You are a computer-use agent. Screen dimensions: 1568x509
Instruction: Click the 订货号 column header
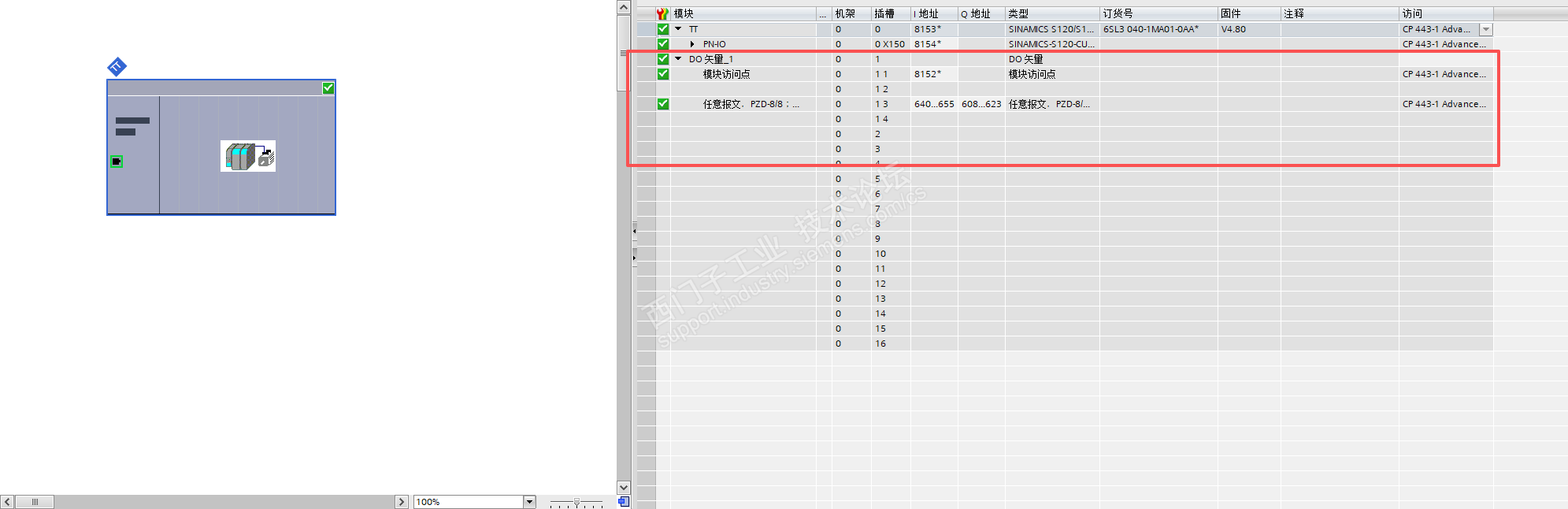tap(1158, 13)
